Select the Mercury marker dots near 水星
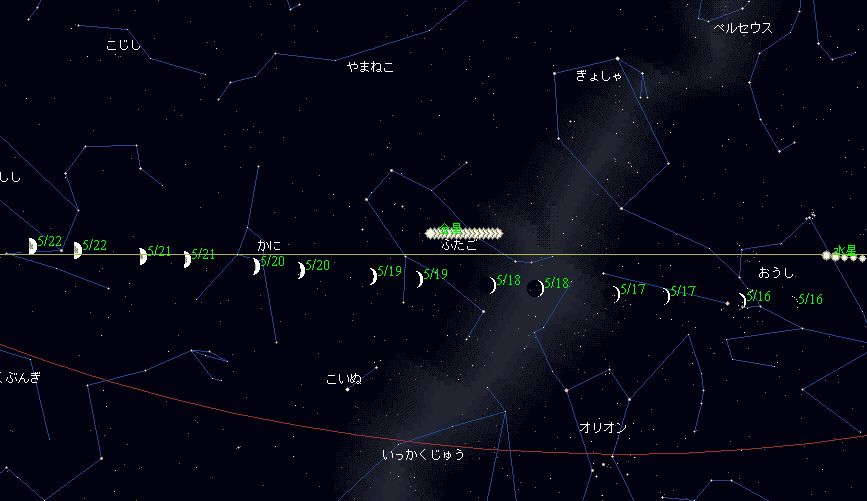The image size is (867, 501). click(843, 257)
